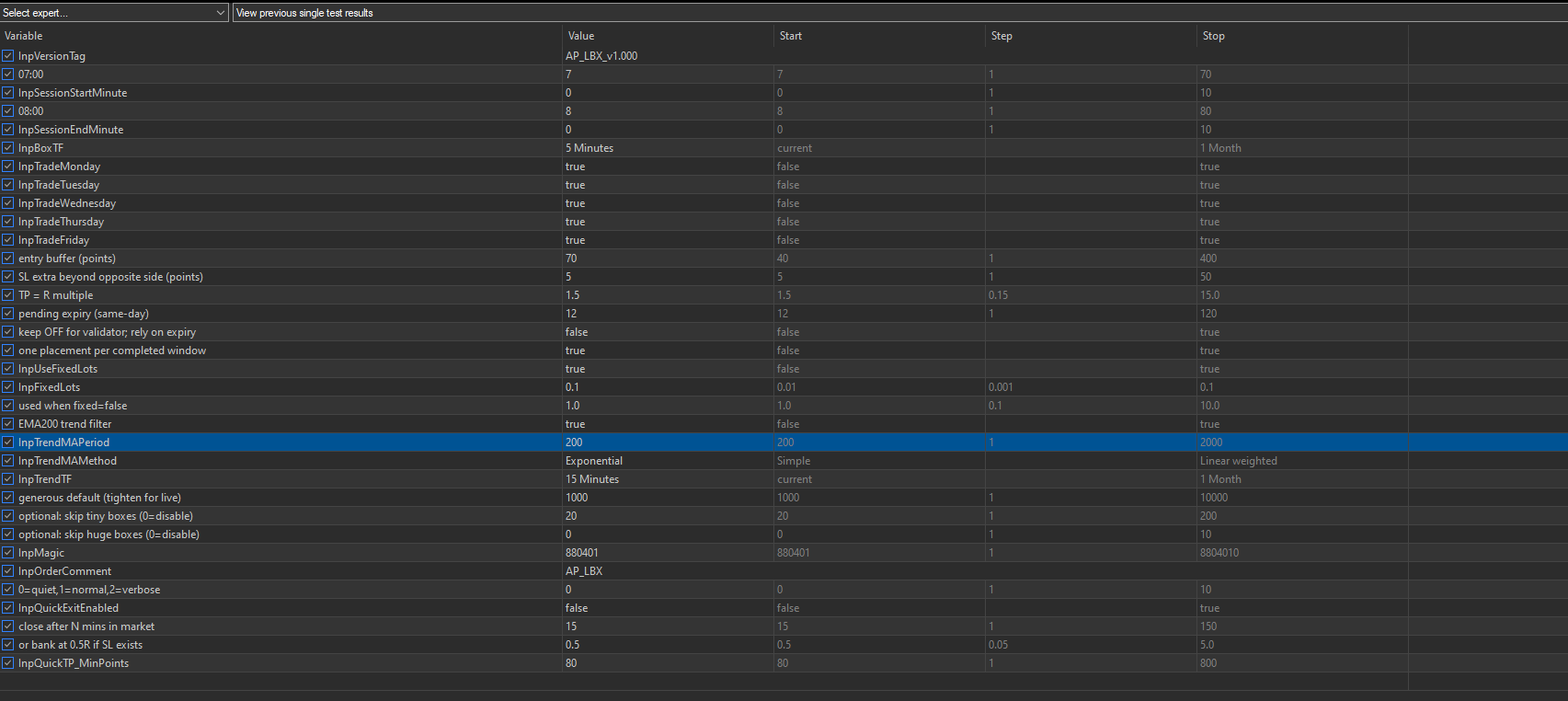This screenshot has height=701, width=1568.
Task: Select the InpFixedLots start value 0.01
Action: 787,387
